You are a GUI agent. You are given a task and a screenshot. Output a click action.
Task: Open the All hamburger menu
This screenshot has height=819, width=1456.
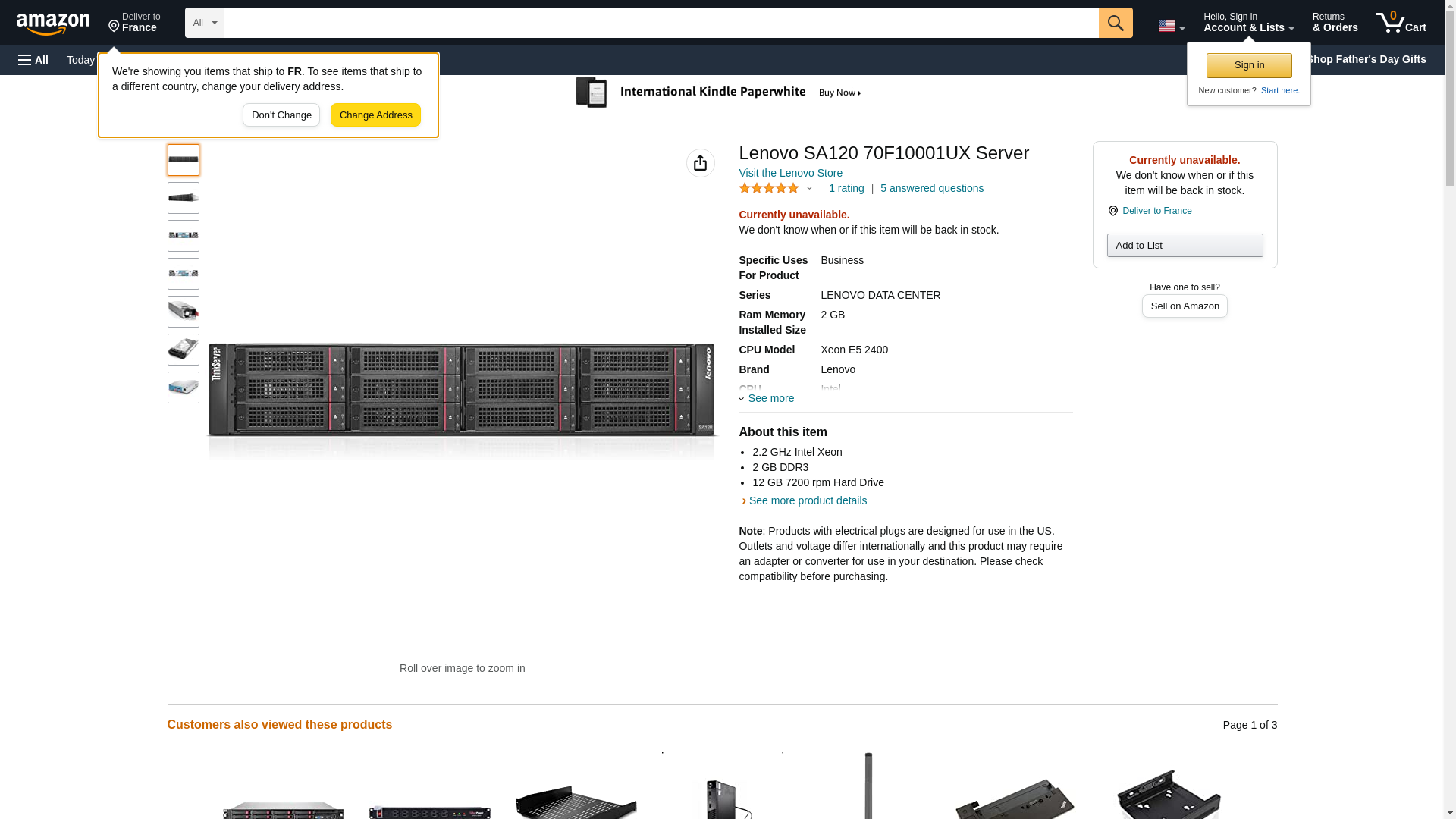coord(33,60)
